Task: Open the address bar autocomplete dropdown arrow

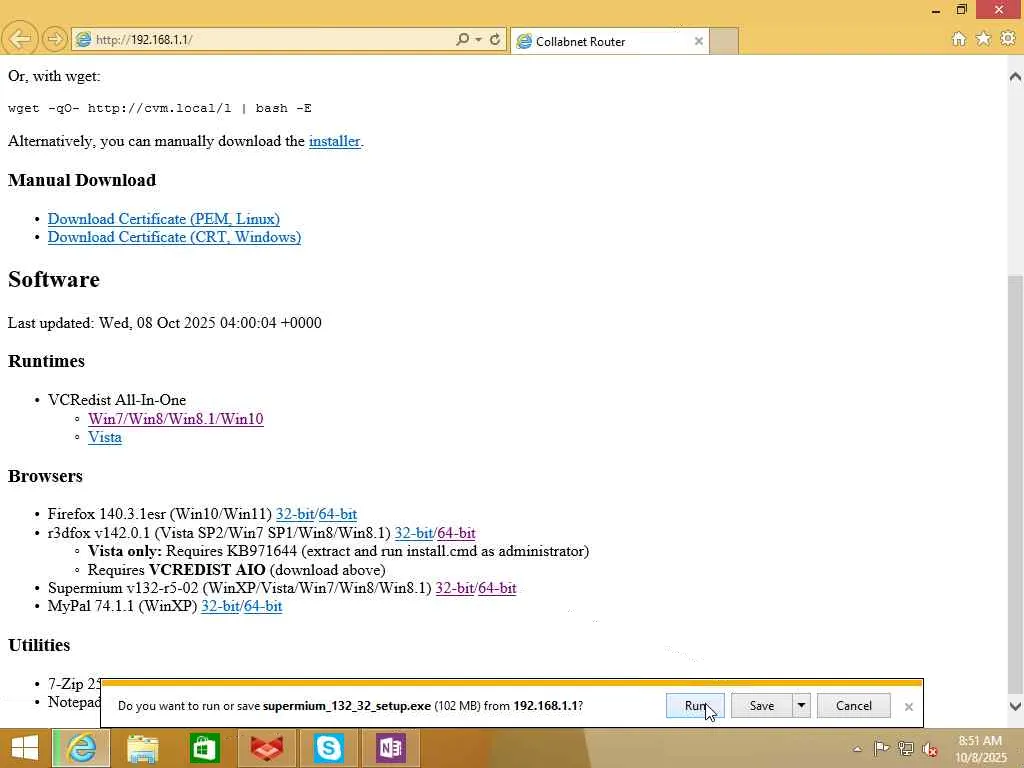Action: pos(479,39)
